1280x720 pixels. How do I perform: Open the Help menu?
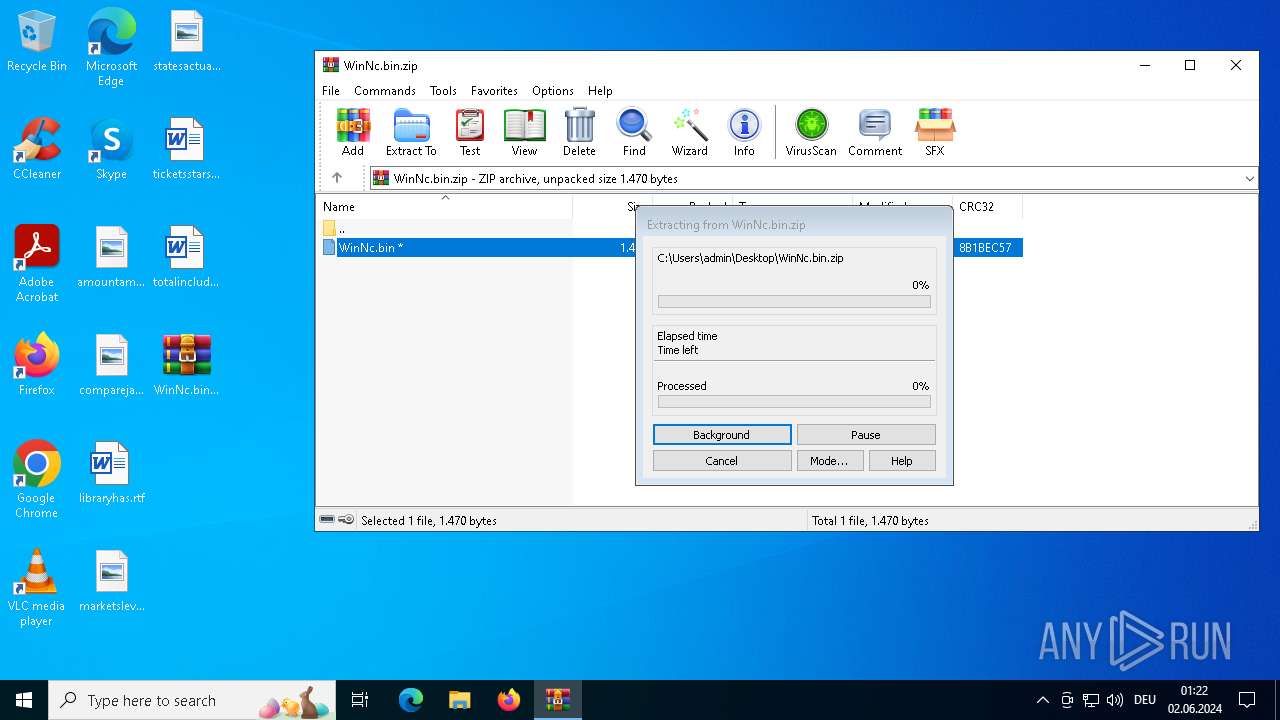pyautogui.click(x=600, y=90)
